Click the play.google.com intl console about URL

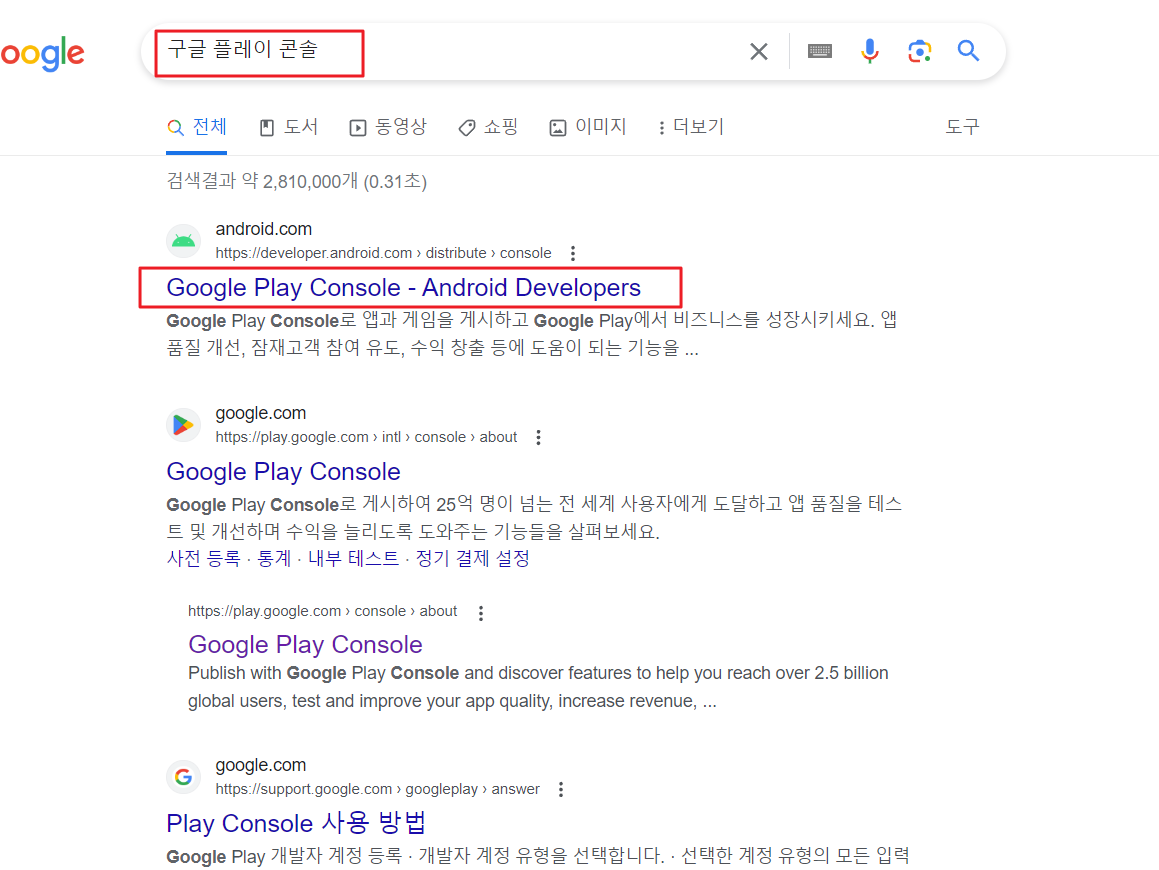[367, 438]
